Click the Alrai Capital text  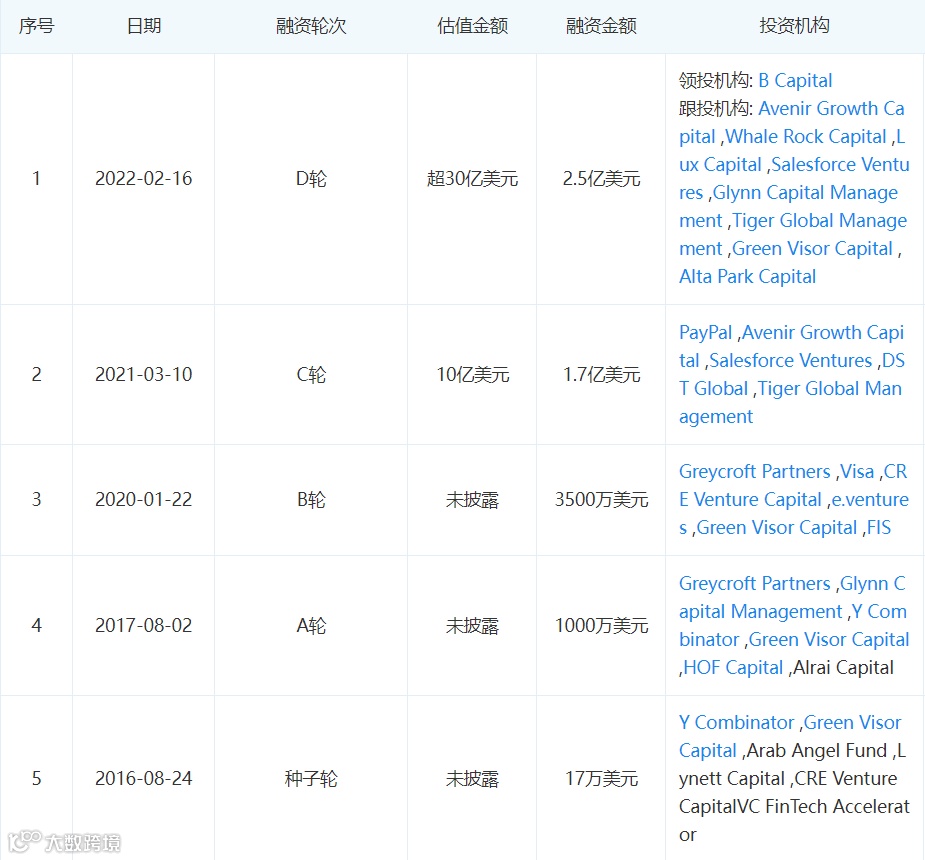tap(843, 667)
